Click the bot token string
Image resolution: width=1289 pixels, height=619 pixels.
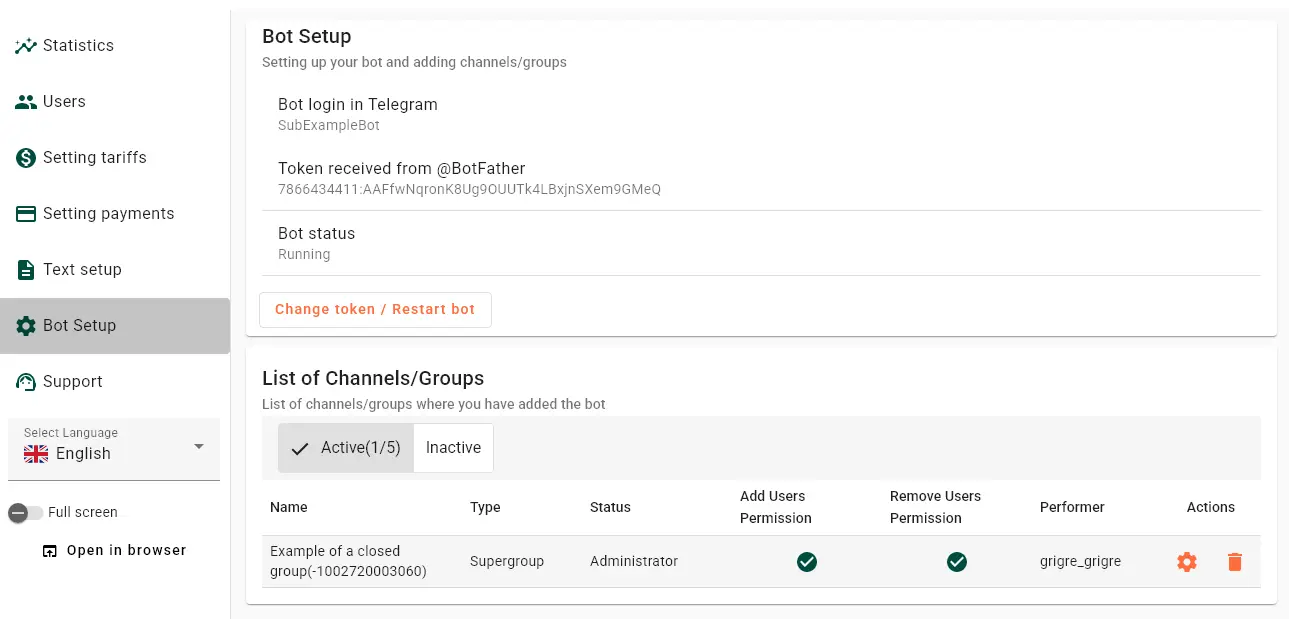469,190
